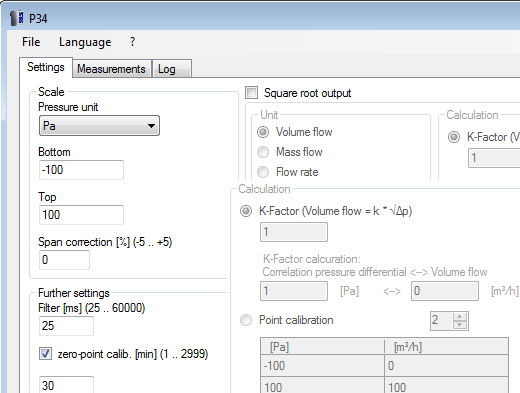Click the K-Factor value field below the formula
Viewport: 520px width, 393px height.
click(294, 232)
